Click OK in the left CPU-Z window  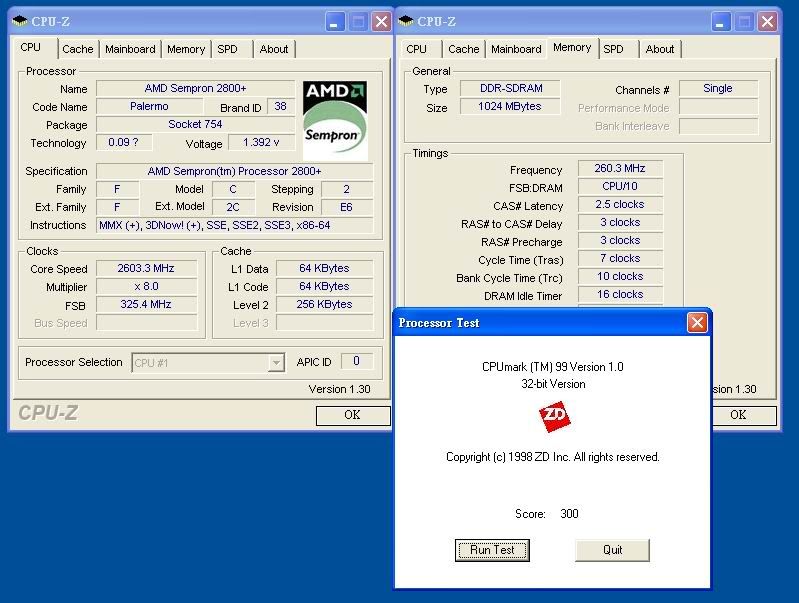pyautogui.click(x=352, y=415)
